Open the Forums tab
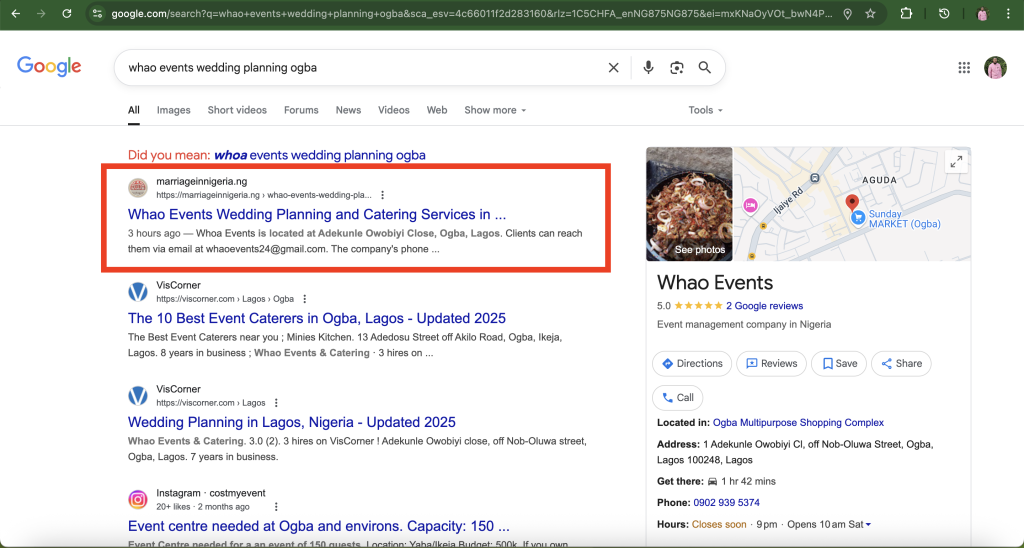Image resolution: width=1024 pixels, height=548 pixels. pyautogui.click(x=301, y=110)
